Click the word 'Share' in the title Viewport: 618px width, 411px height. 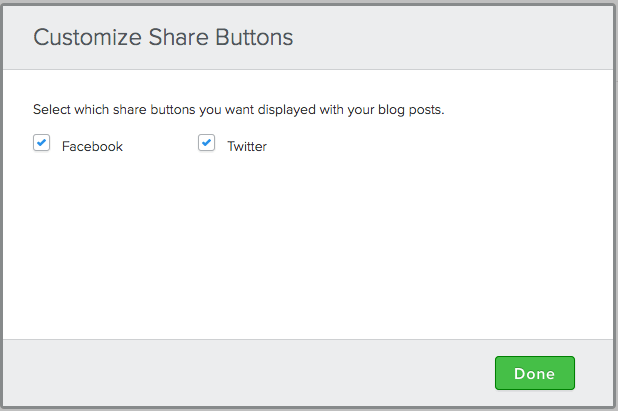tap(179, 37)
